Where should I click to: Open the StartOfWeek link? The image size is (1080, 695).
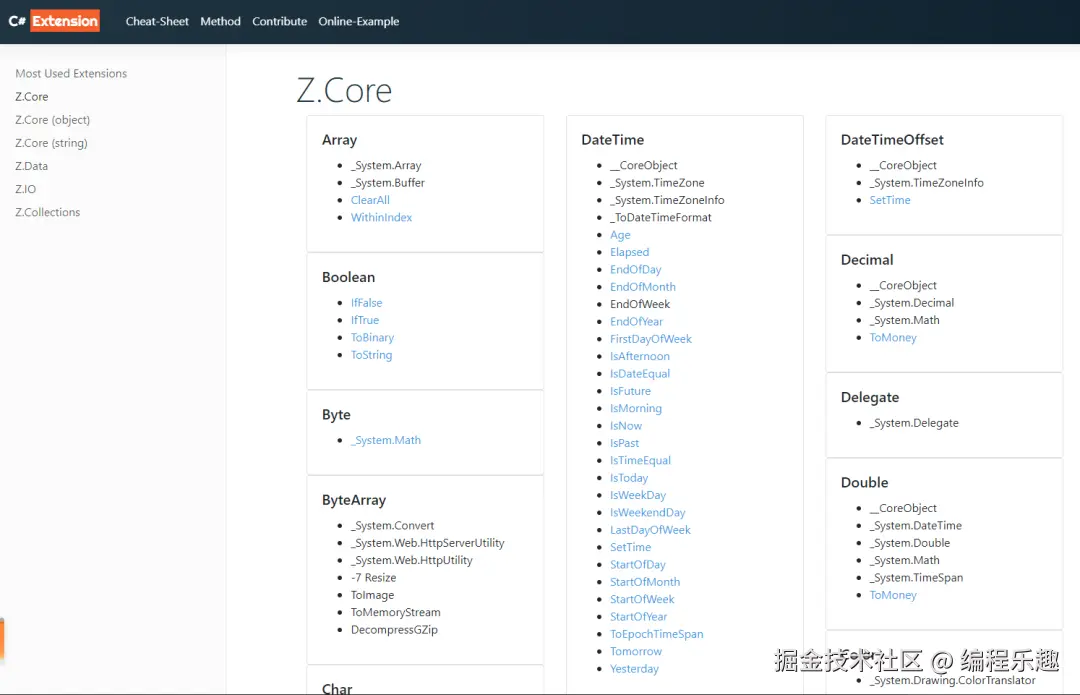(642, 599)
